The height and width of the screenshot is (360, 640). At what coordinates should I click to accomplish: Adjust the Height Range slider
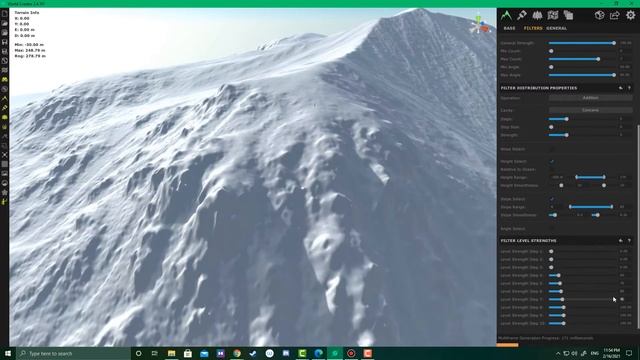tap(590, 177)
